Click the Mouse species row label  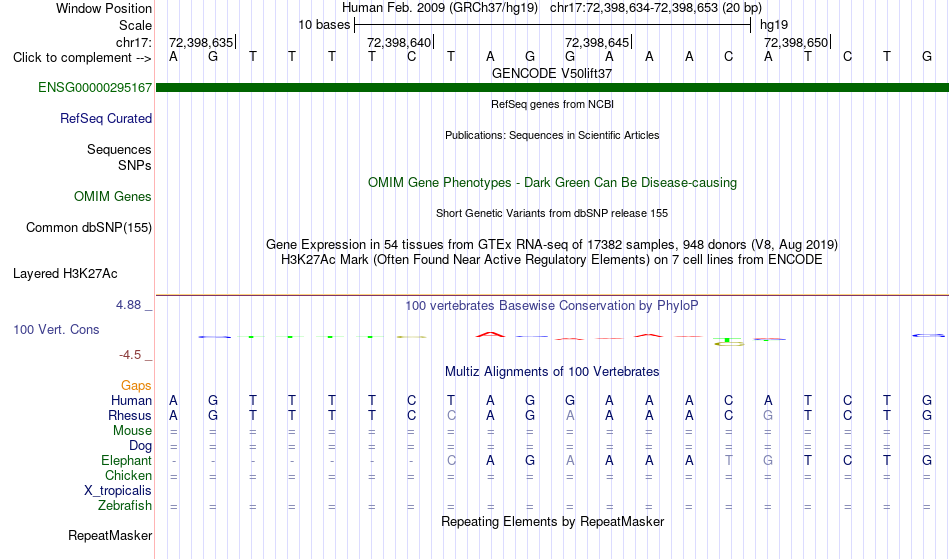click(132, 431)
